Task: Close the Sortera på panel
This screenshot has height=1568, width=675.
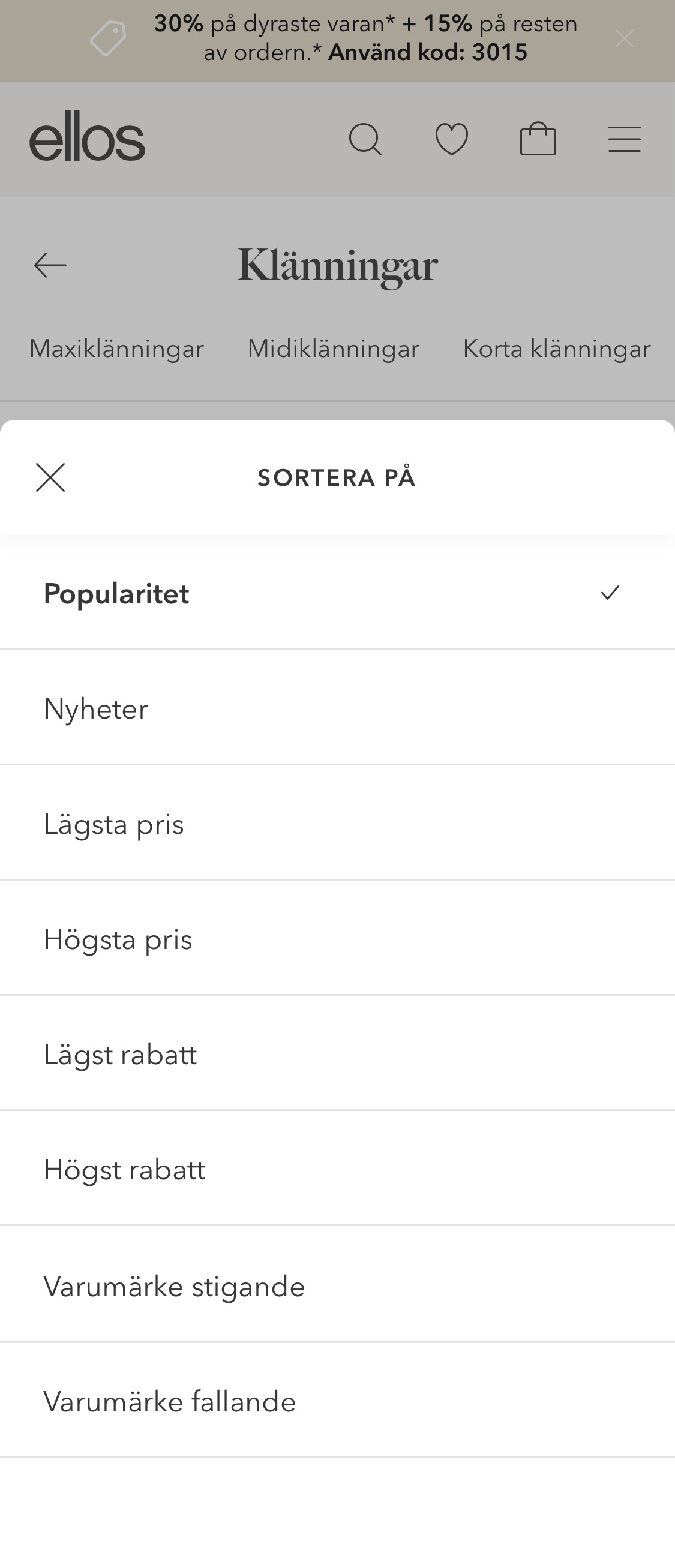Action: click(51, 477)
